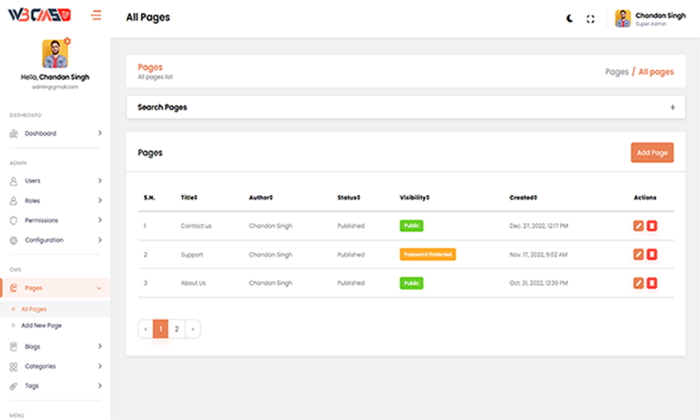Image resolution: width=700 pixels, height=420 pixels.
Task: Select Add New Page submenu item
Action: pos(41,326)
